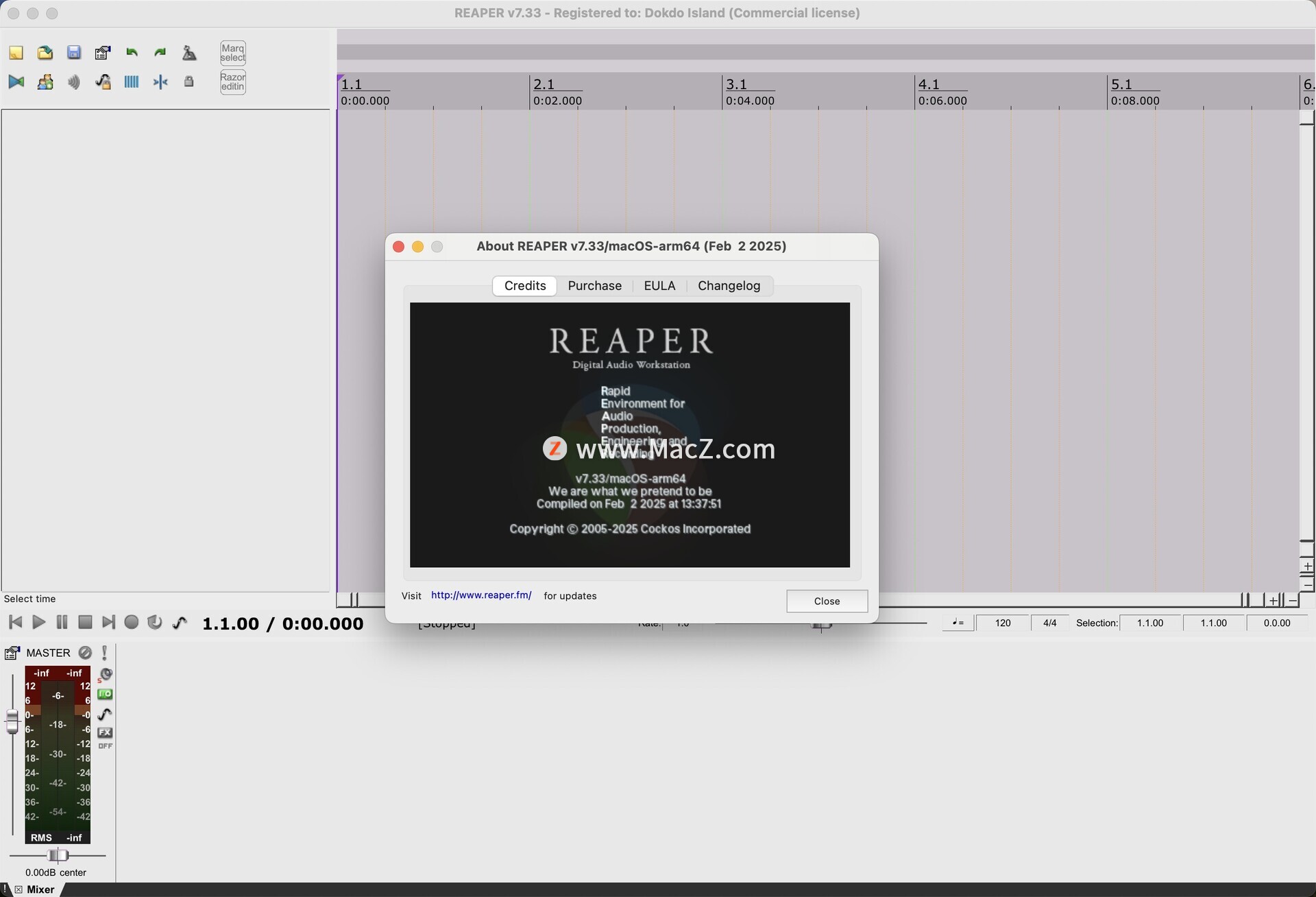Switch to the Purchase tab
This screenshot has height=897, width=1316.
(594, 286)
